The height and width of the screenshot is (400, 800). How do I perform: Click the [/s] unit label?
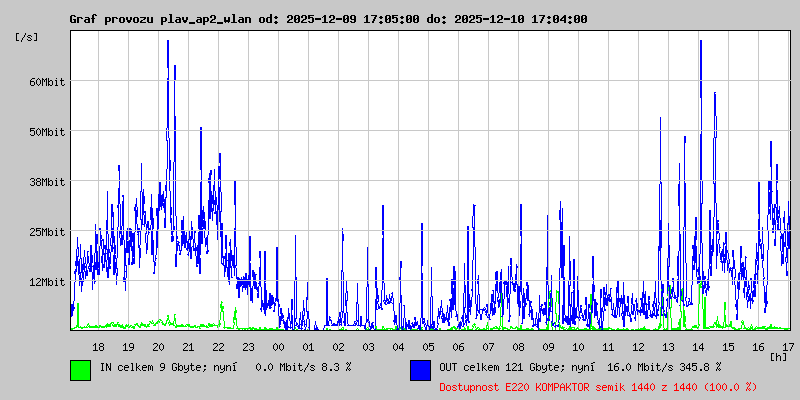pos(27,37)
